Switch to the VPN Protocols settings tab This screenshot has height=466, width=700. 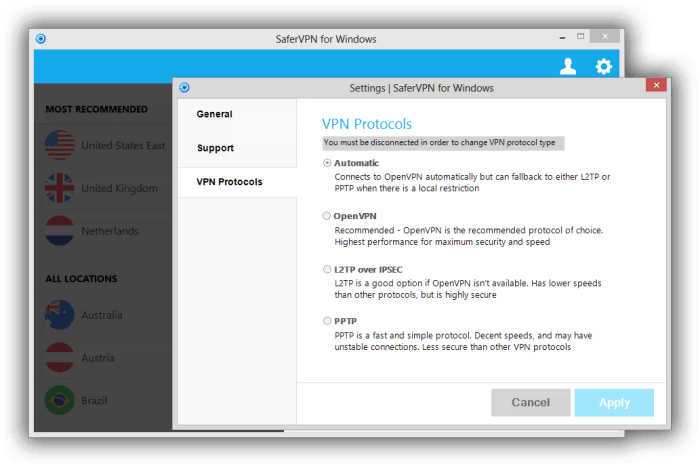(237, 182)
